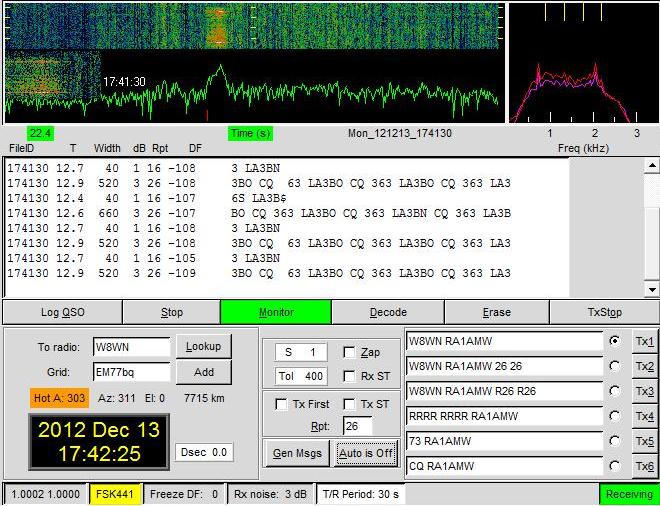This screenshot has width=660, height=506.
Task: Generate messages with Gen Msgs
Action: point(297,453)
